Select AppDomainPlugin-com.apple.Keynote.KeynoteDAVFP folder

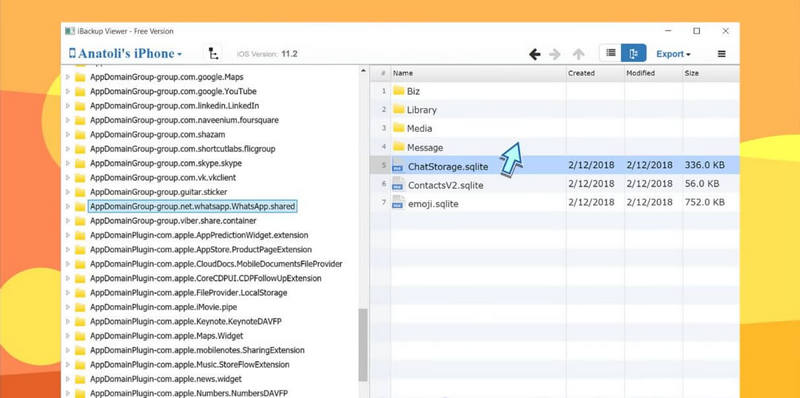pos(186,321)
